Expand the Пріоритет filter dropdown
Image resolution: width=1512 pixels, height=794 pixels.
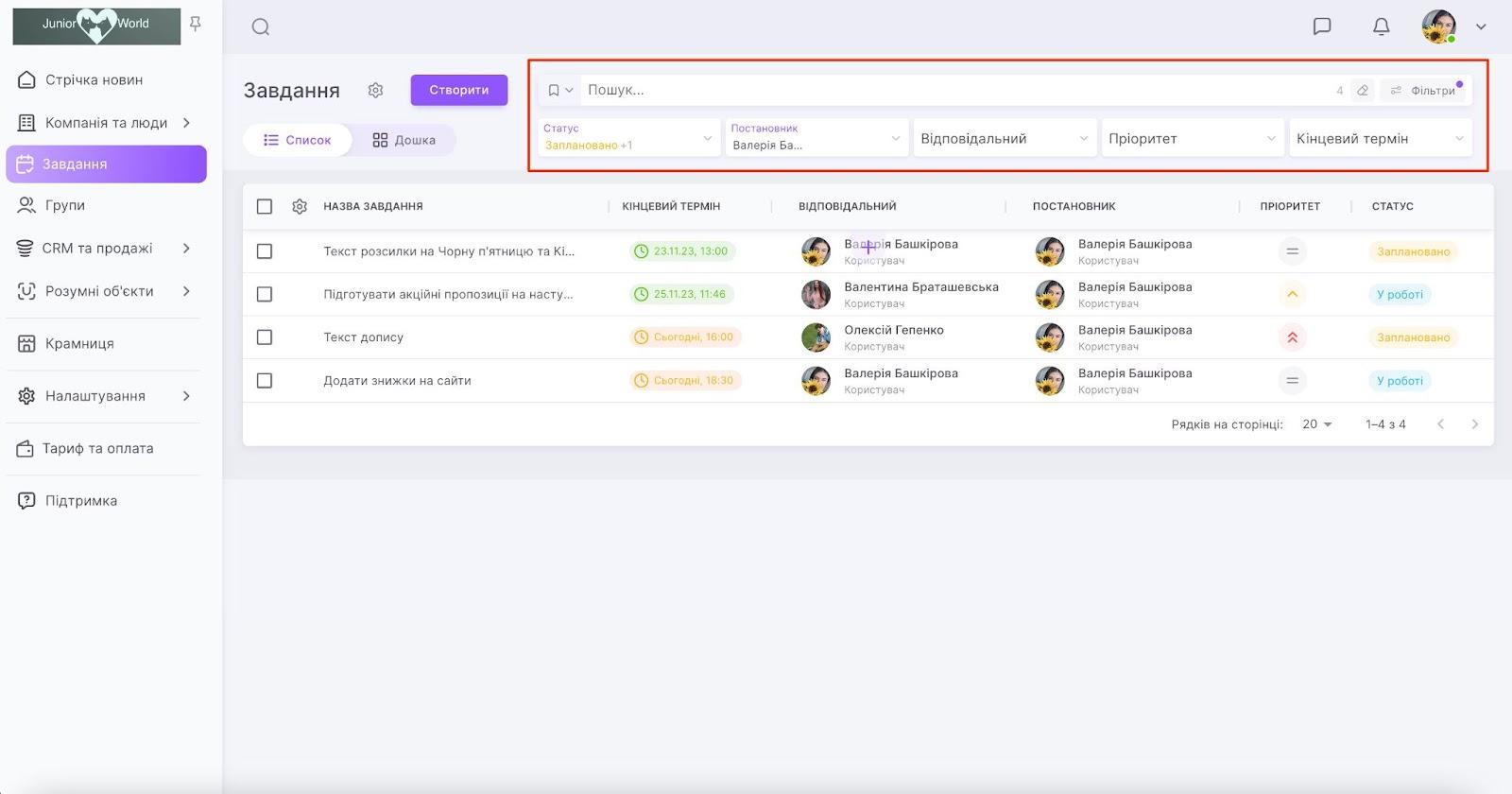[1192, 138]
